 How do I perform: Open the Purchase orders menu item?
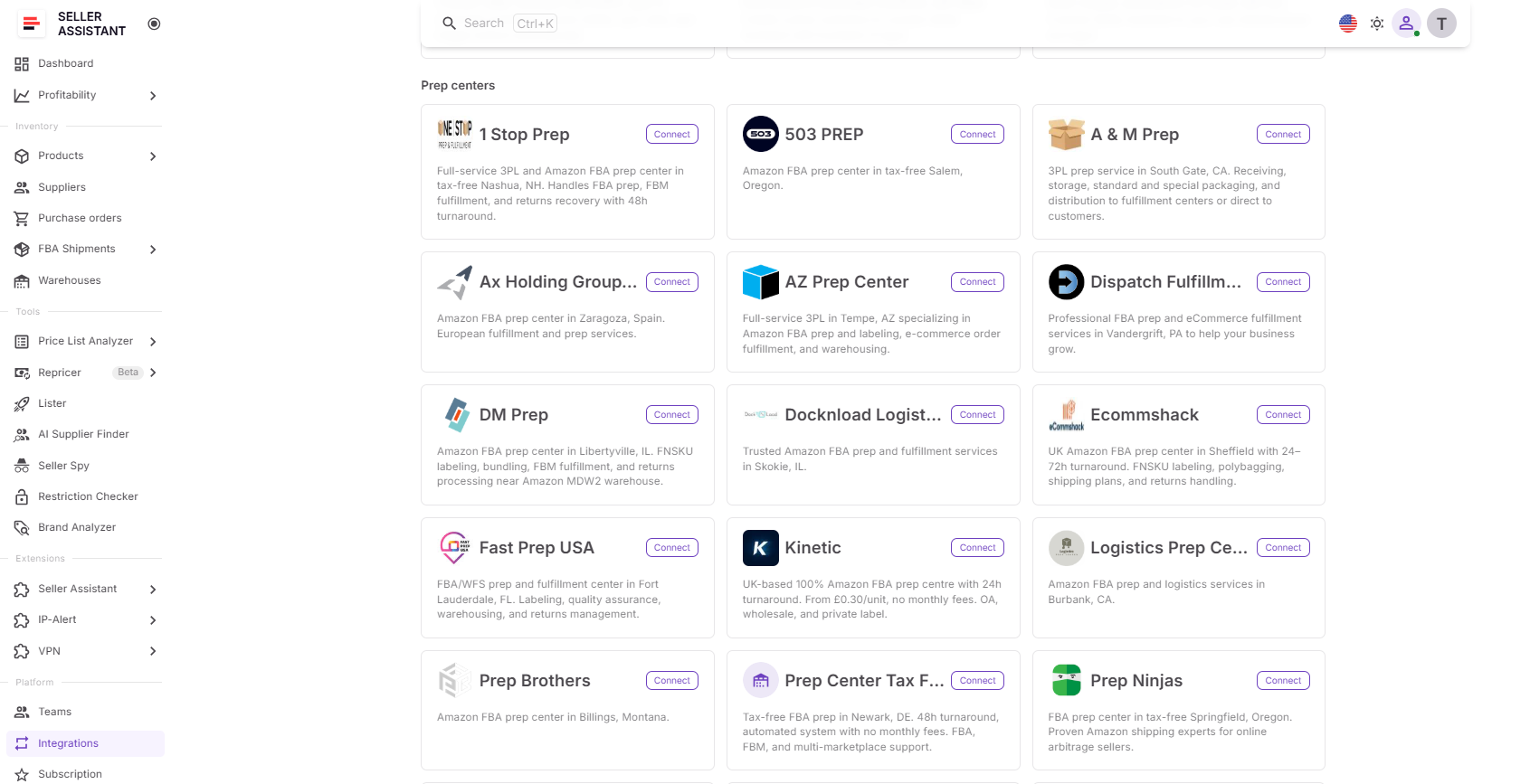coord(85,219)
